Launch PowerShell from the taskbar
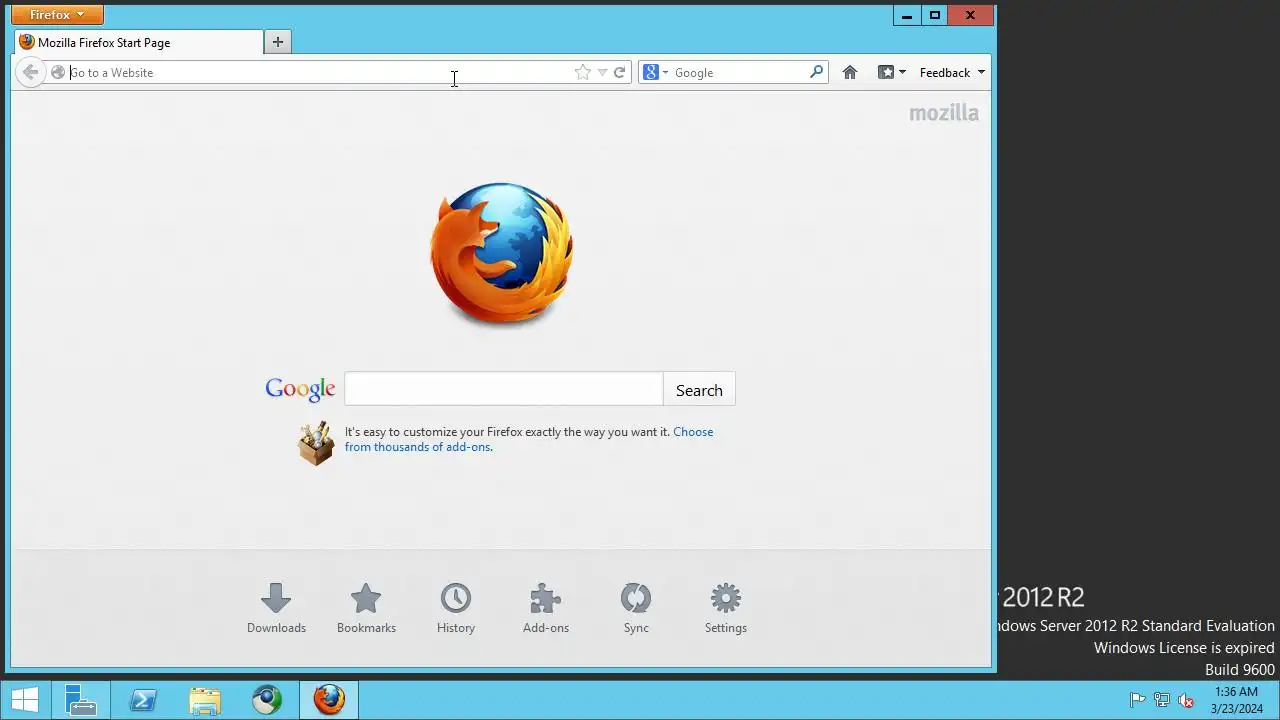Image resolution: width=1280 pixels, height=720 pixels. click(x=142, y=700)
